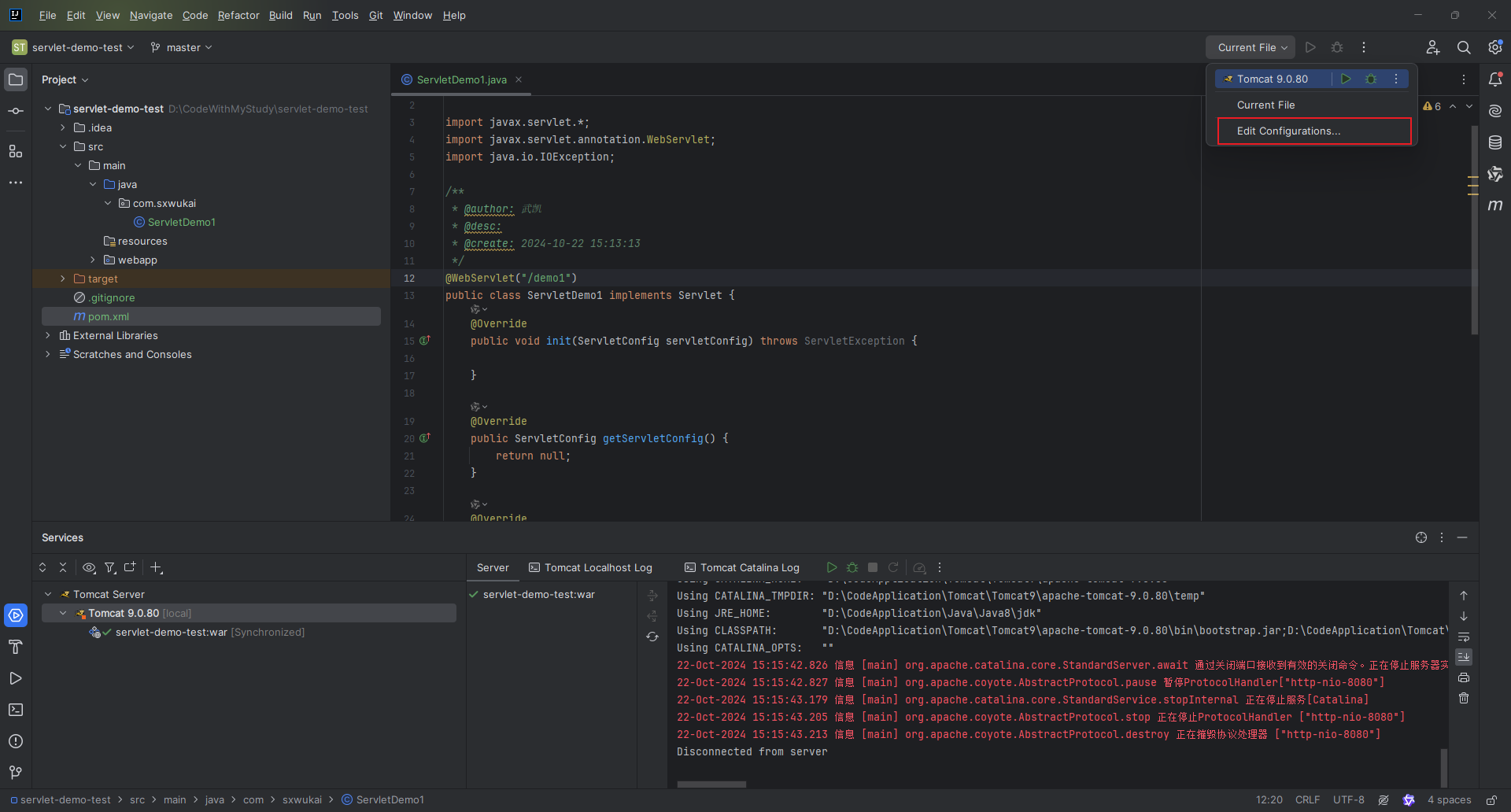Toggle scroll to end in the console
The image size is (1511, 812).
1464,657
